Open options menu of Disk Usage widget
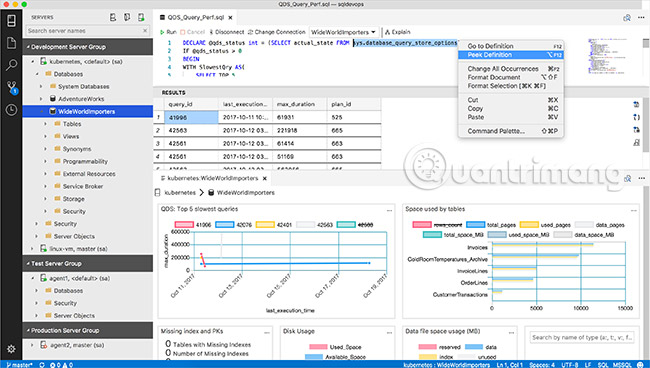This screenshot has width=650, height=368. [x=389, y=332]
